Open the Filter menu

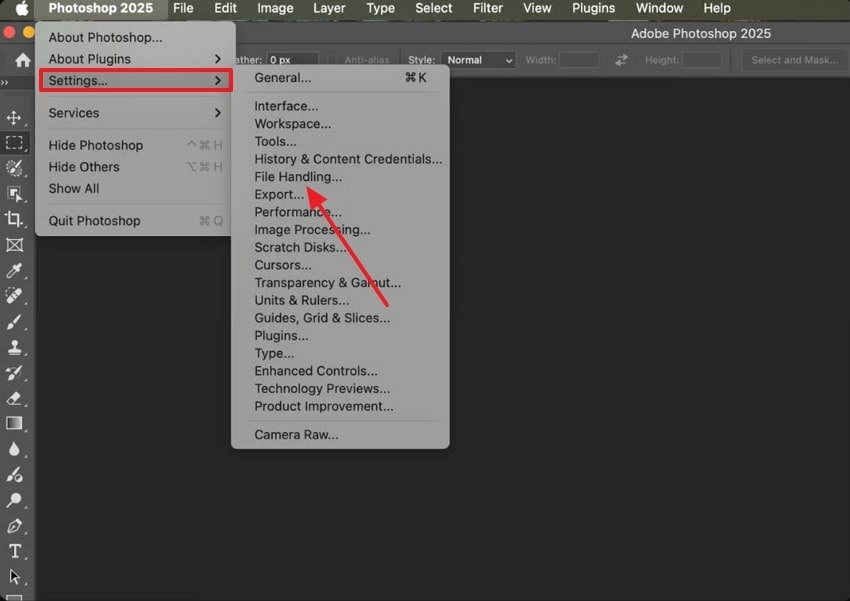pyautogui.click(x=487, y=8)
